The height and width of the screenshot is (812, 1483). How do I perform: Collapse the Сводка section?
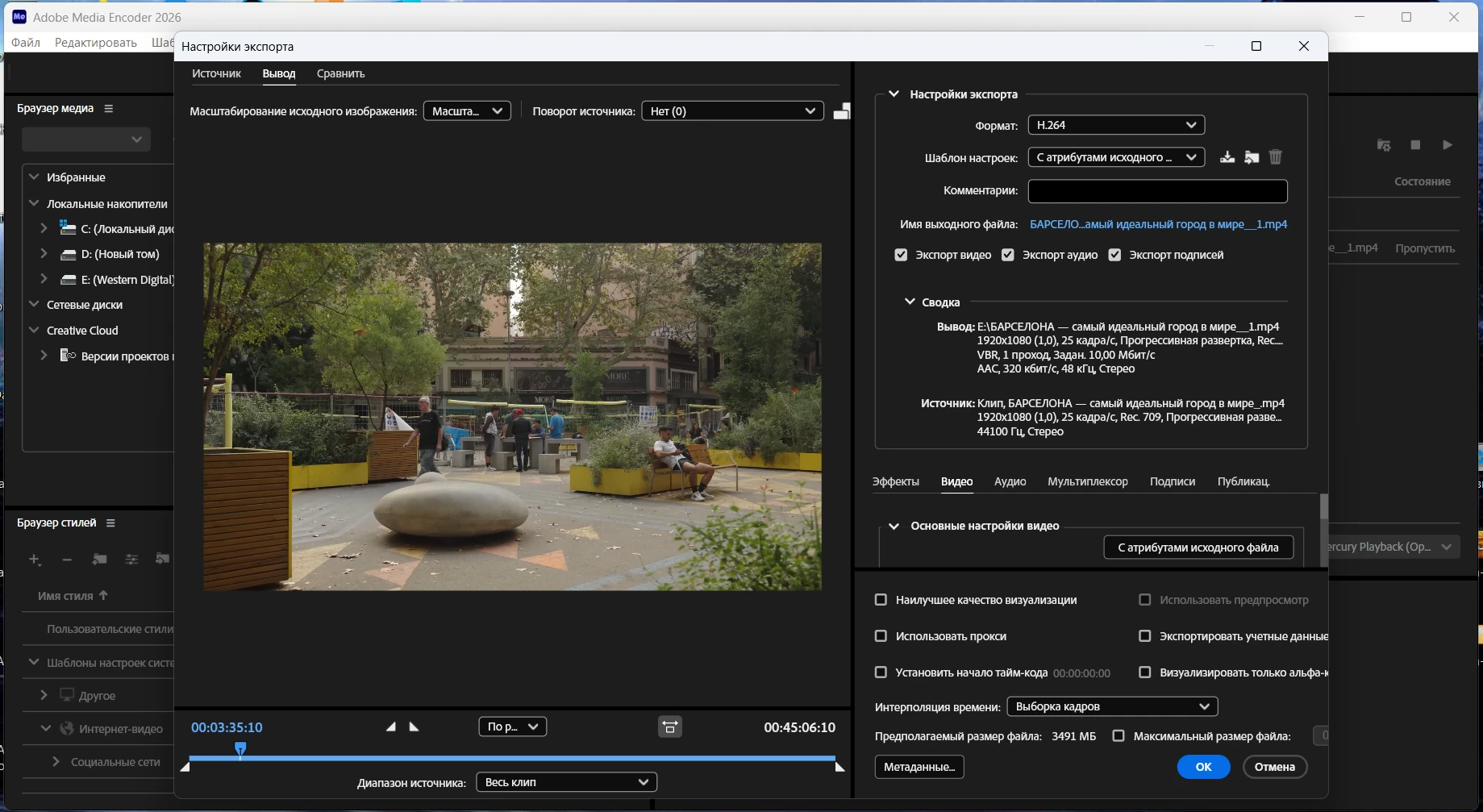click(910, 302)
